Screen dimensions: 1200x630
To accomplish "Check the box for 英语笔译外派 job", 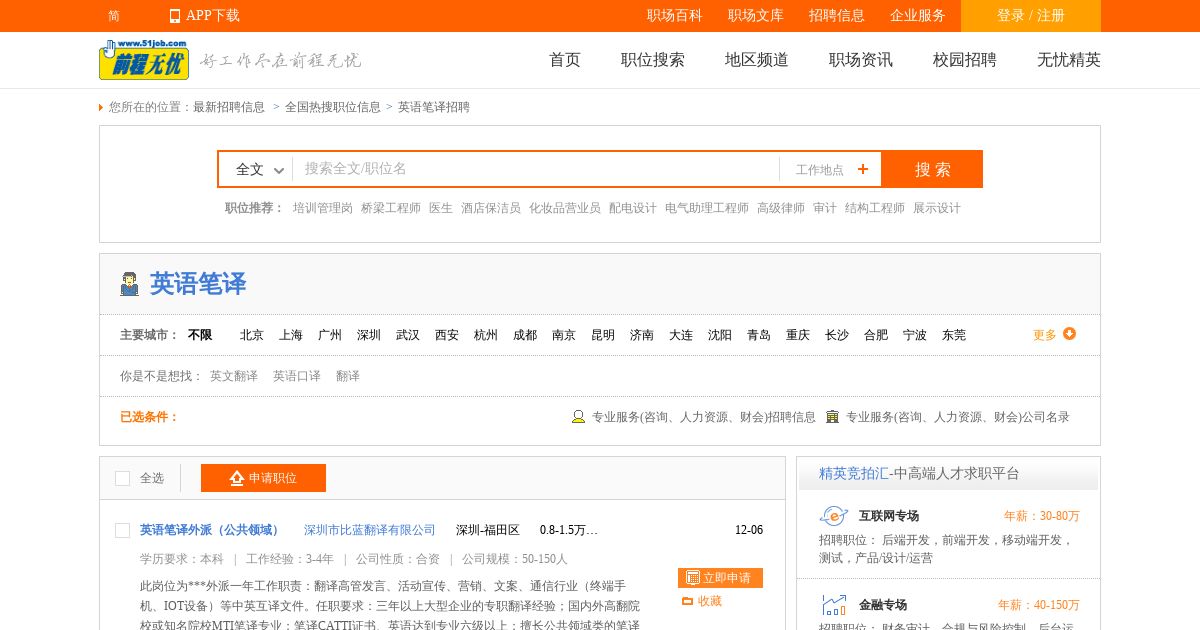I will 123,530.
